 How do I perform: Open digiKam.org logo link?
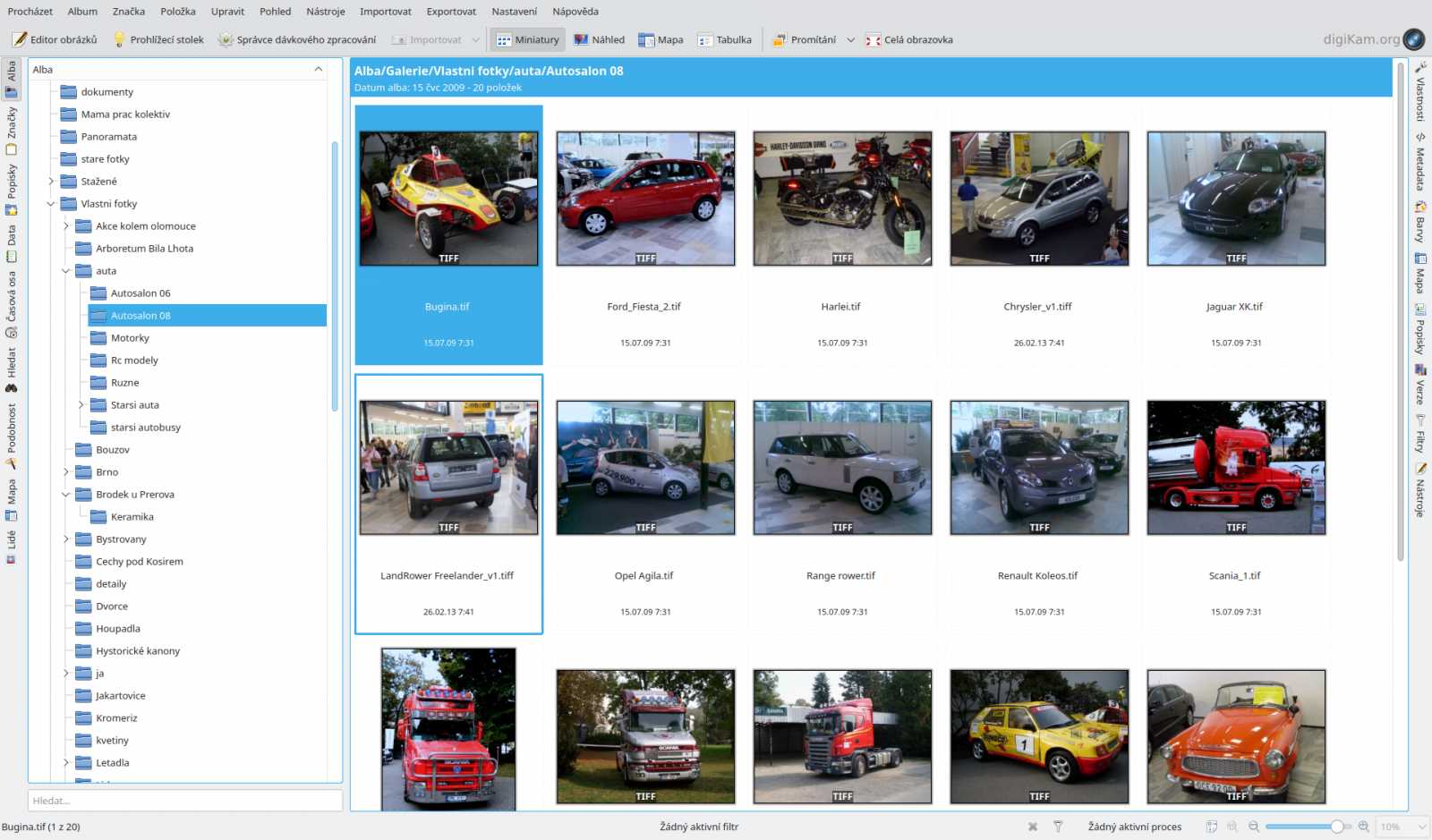click(x=1373, y=38)
